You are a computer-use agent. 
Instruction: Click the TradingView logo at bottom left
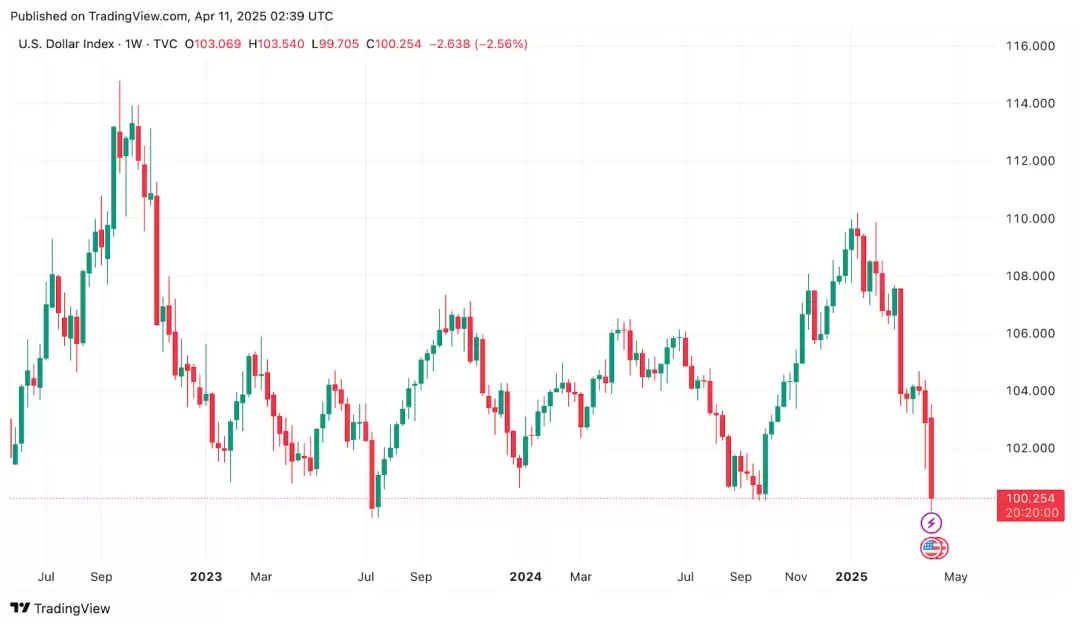[x=60, y=608]
